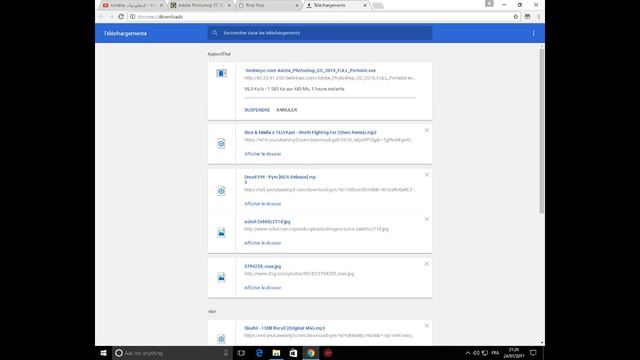Viewport: 640px width, 360px height.
Task: Close the Adobe Photoshop CC tab
Action: coord(229,5)
